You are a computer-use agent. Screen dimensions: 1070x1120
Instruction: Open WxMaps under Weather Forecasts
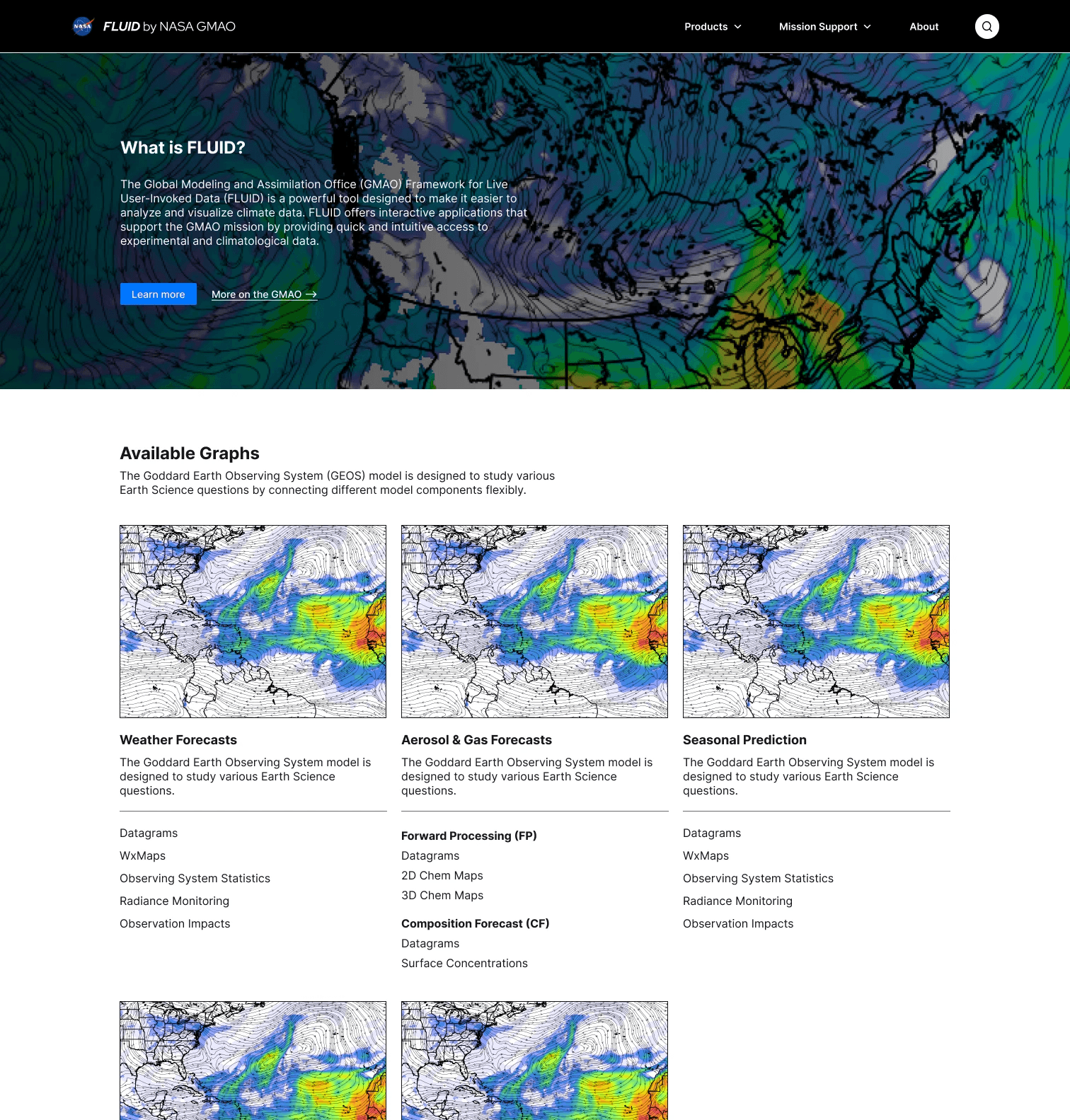142,856
